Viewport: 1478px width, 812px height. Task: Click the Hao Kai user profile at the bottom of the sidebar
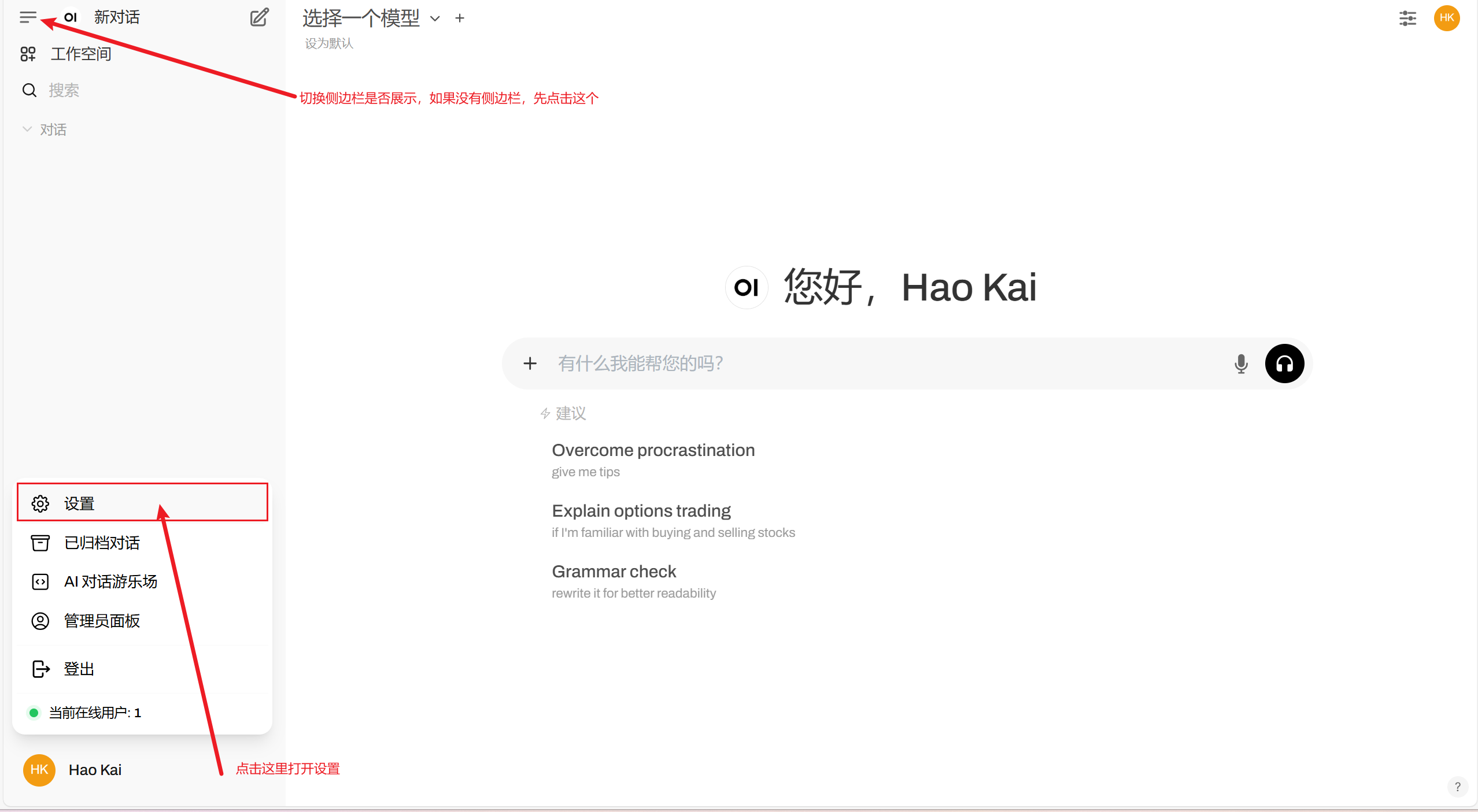click(x=95, y=770)
